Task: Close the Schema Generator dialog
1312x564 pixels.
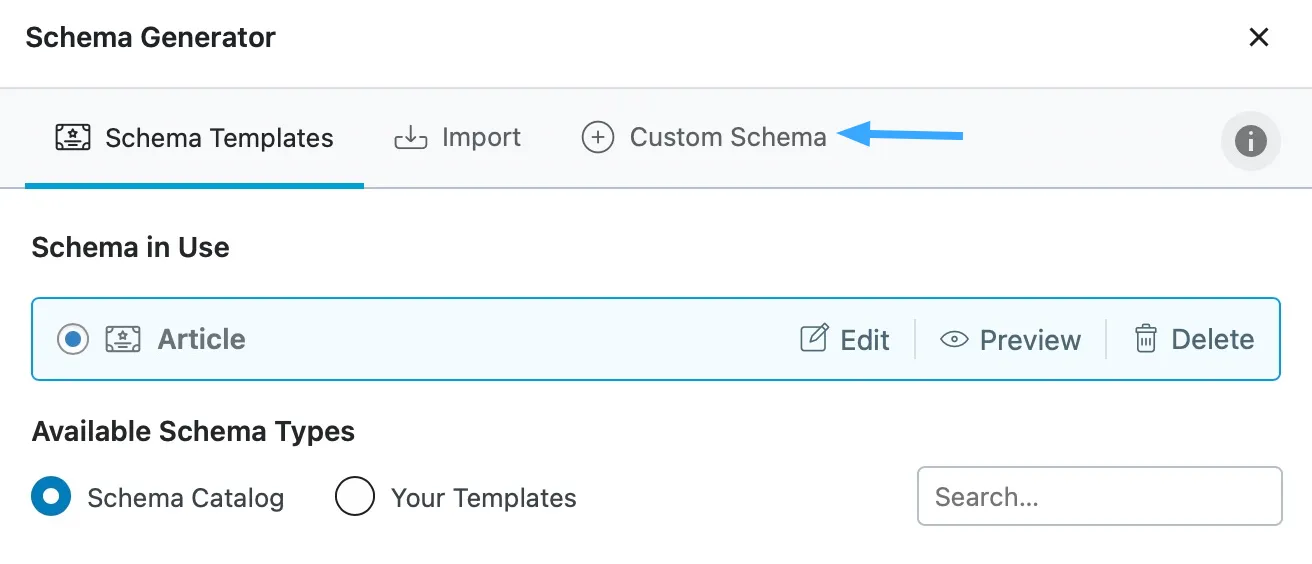Action: (1259, 38)
